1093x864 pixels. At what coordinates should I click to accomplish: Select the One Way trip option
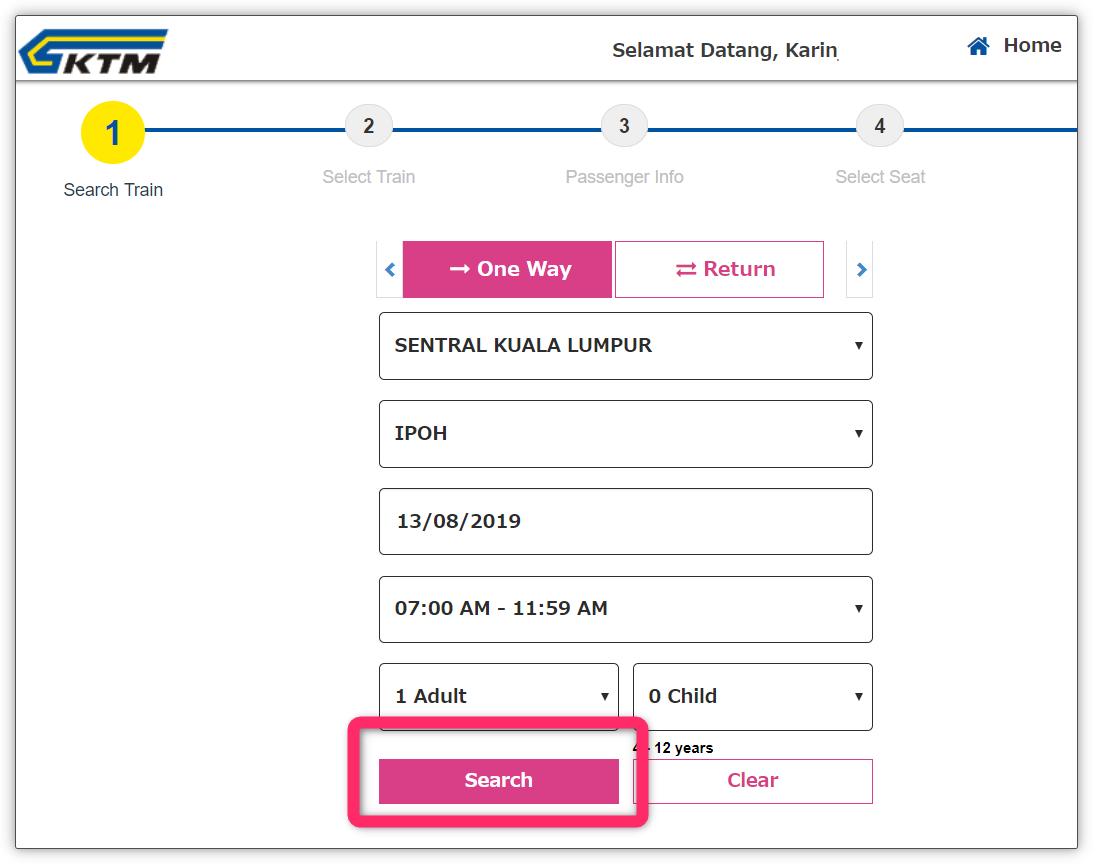pos(507,270)
